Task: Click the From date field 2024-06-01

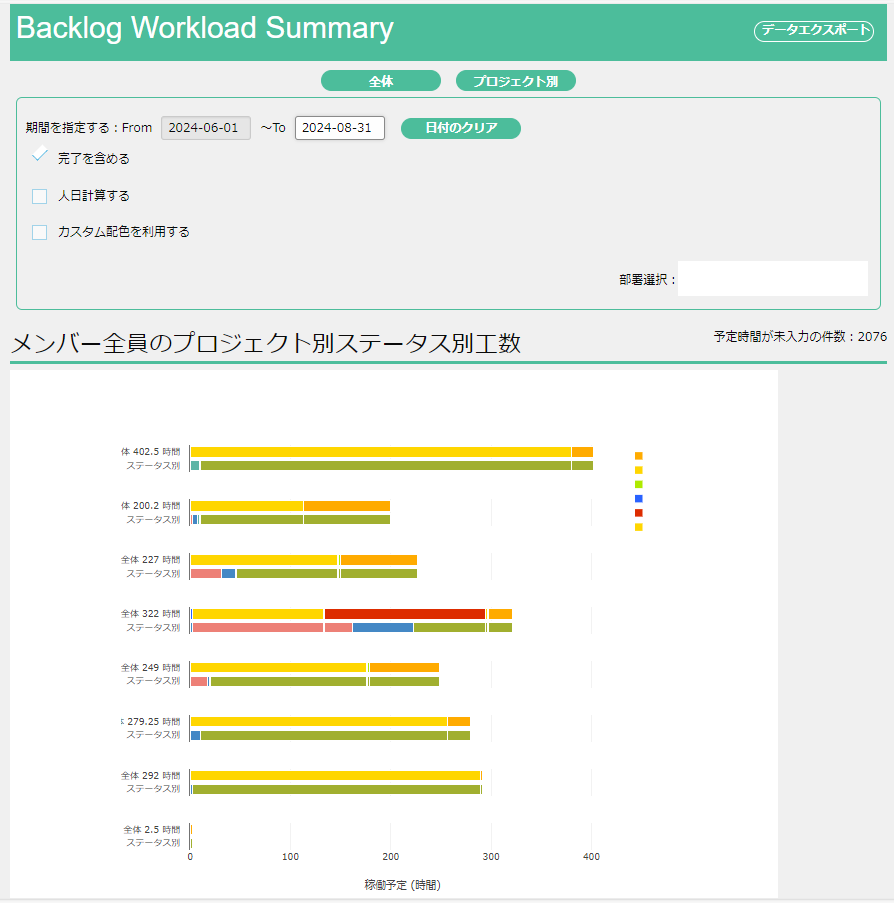Action: pyautogui.click(x=203, y=128)
